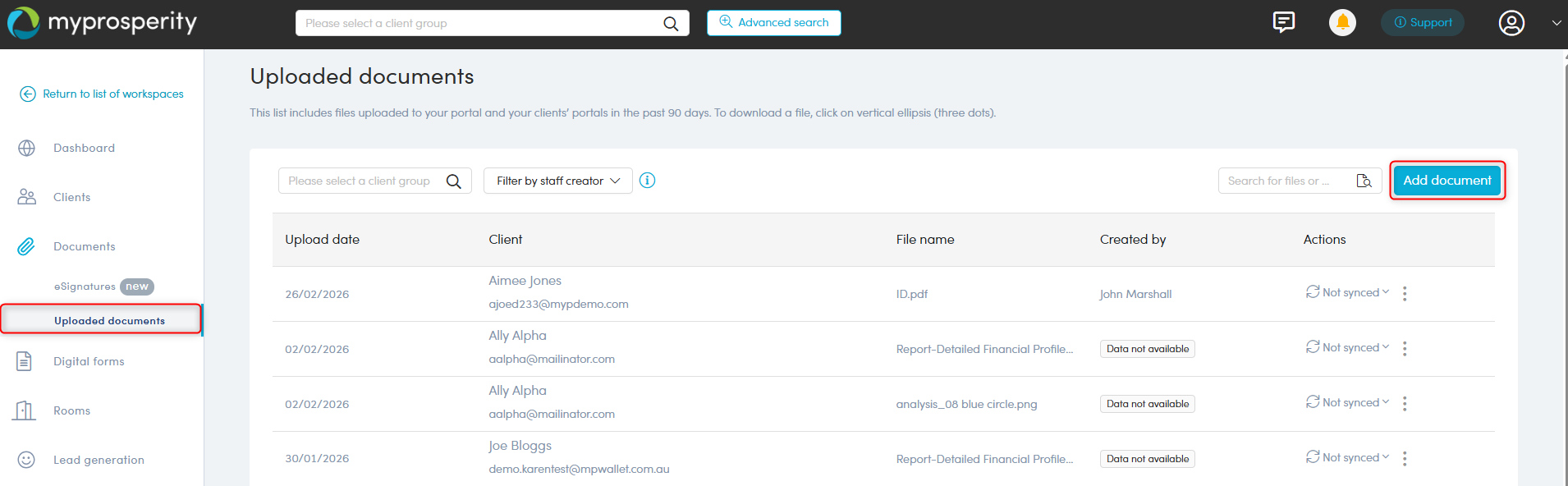Expand Not synced dropdown for Aimee Jones
1568x486 pixels.
(x=1348, y=292)
